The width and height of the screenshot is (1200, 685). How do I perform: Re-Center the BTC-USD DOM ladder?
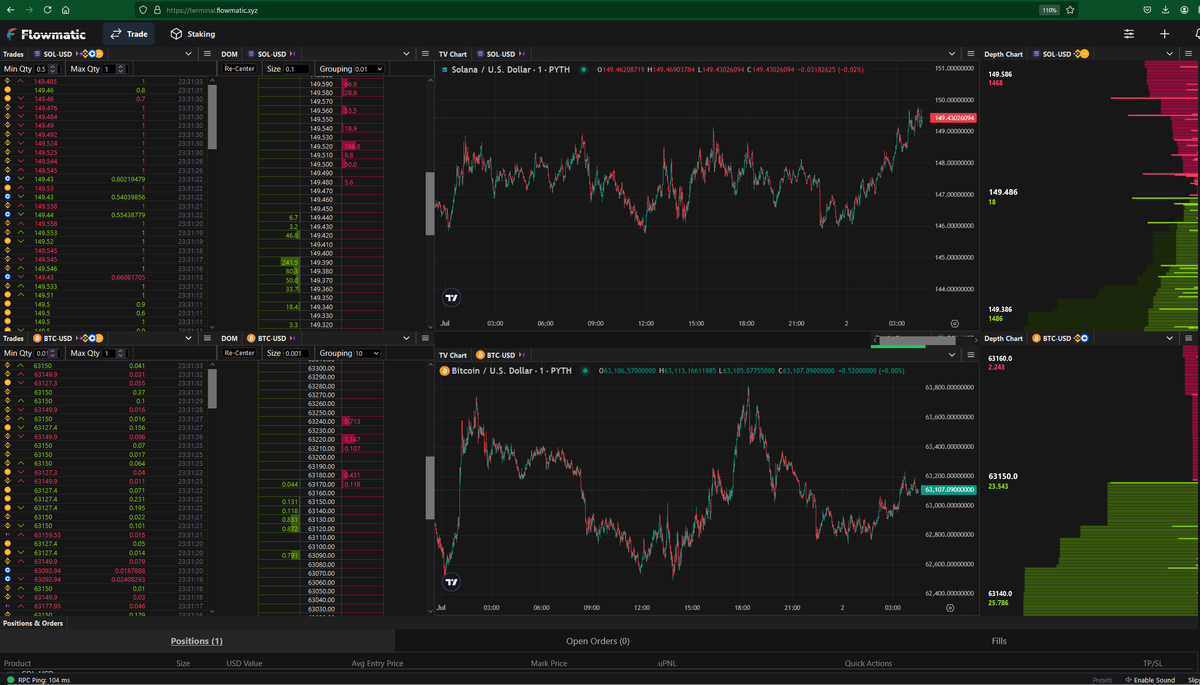[240, 353]
